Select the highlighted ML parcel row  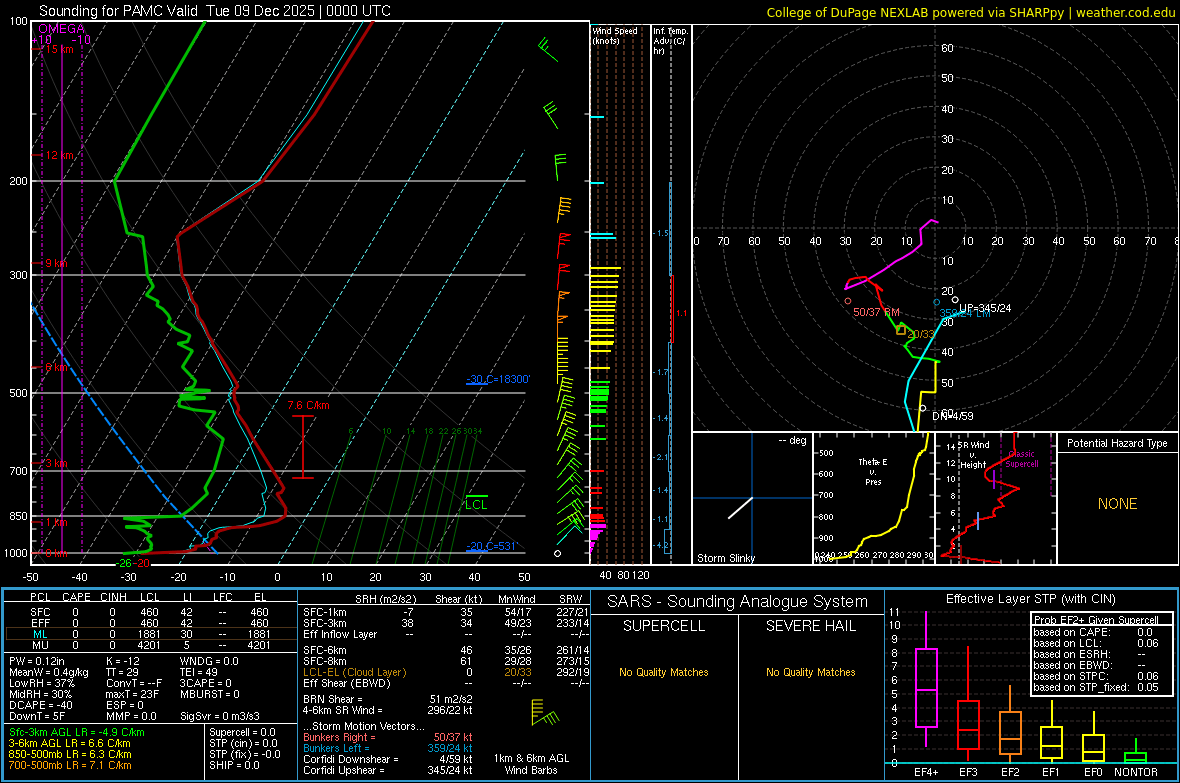click(150, 634)
